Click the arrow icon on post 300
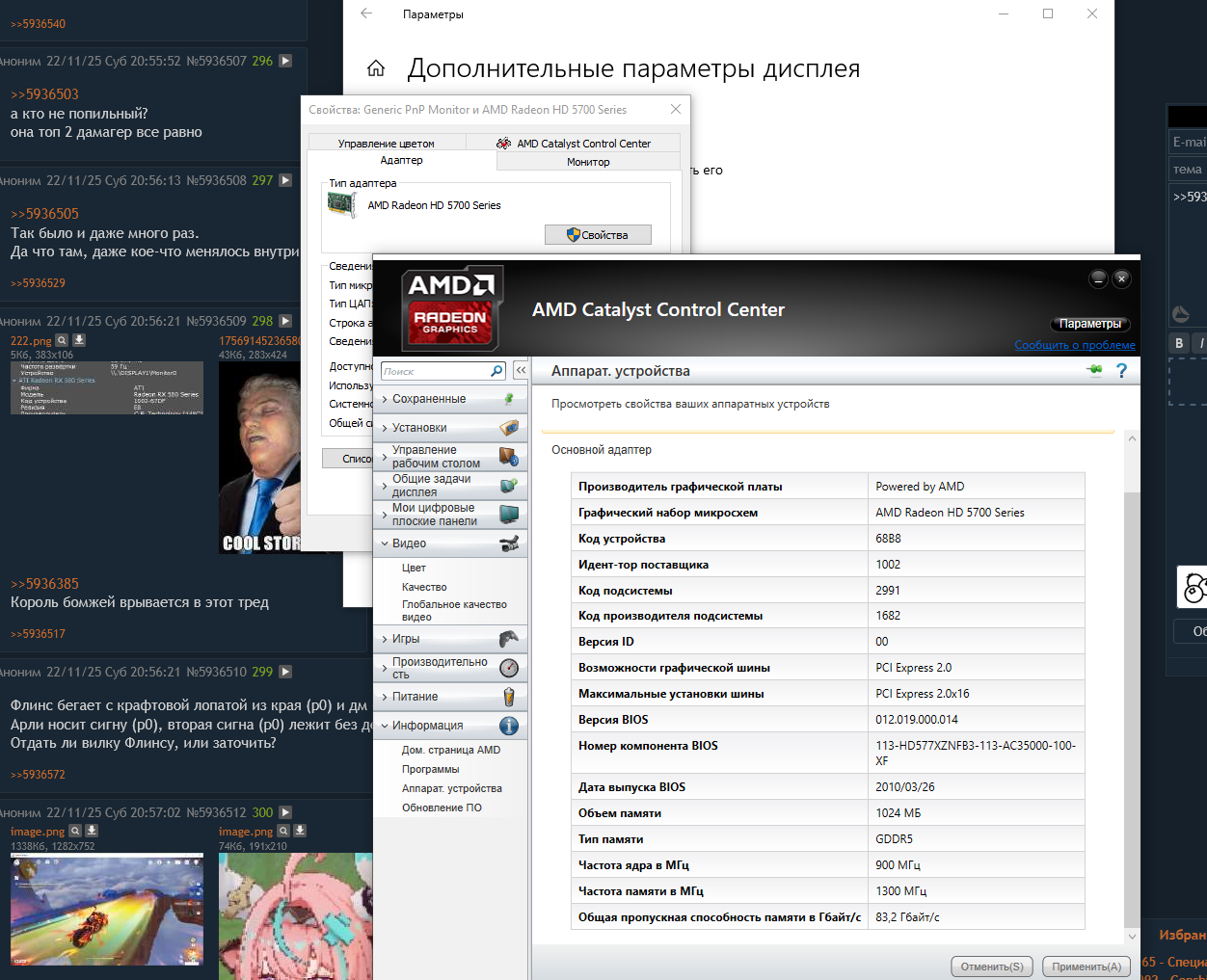Viewport: 1207px width, 980px height. click(285, 812)
